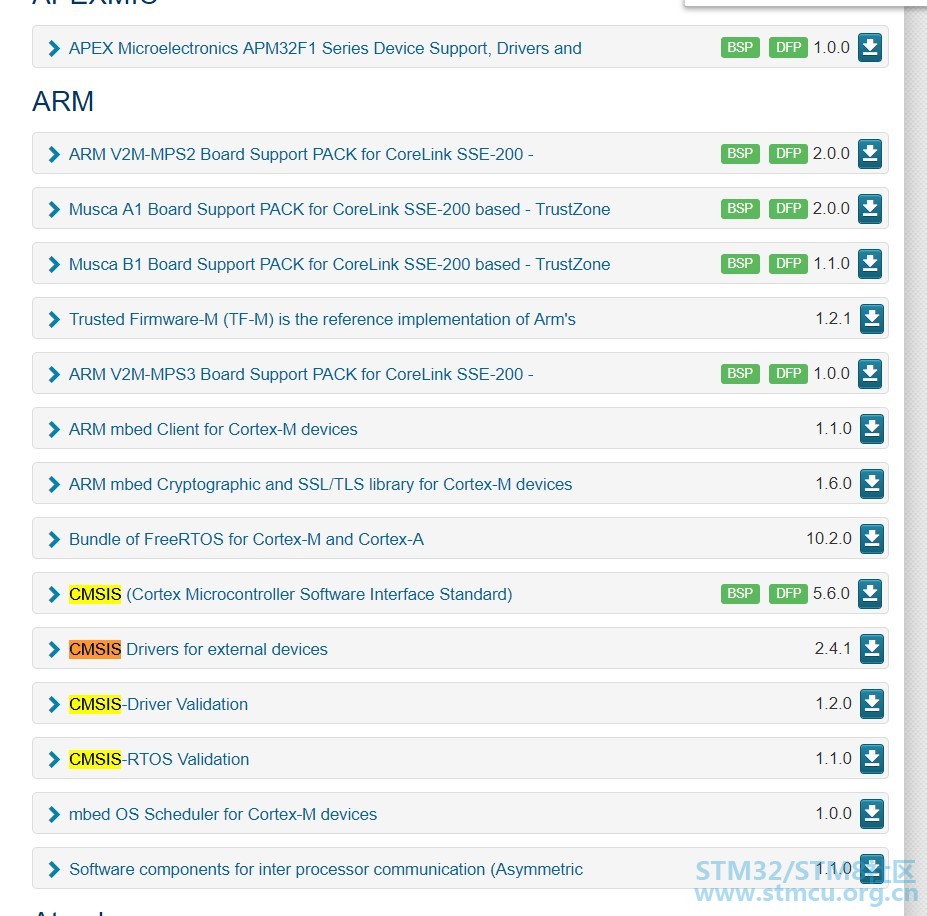Expand CMSIS Drivers for external devices
927x916 pixels.
tap(54, 649)
